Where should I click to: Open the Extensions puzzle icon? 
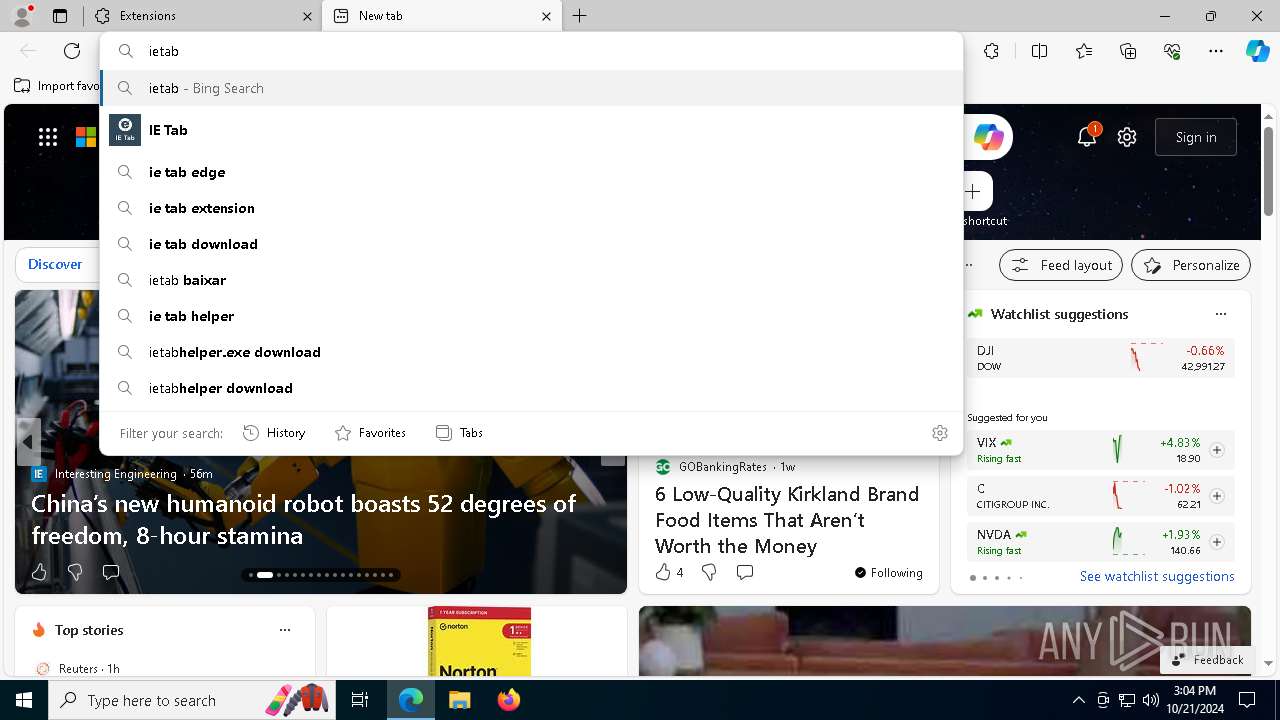(991, 51)
